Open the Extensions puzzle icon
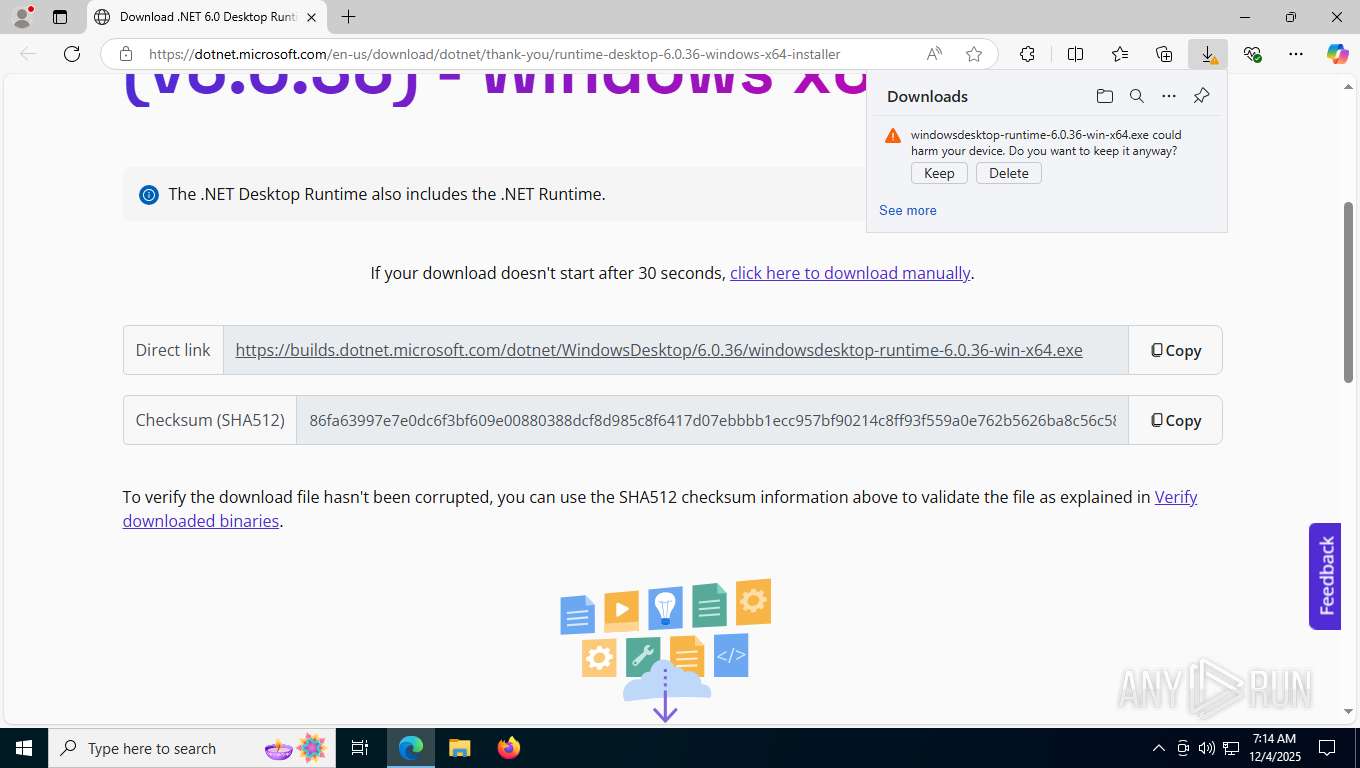Image resolution: width=1360 pixels, height=768 pixels. (1027, 54)
